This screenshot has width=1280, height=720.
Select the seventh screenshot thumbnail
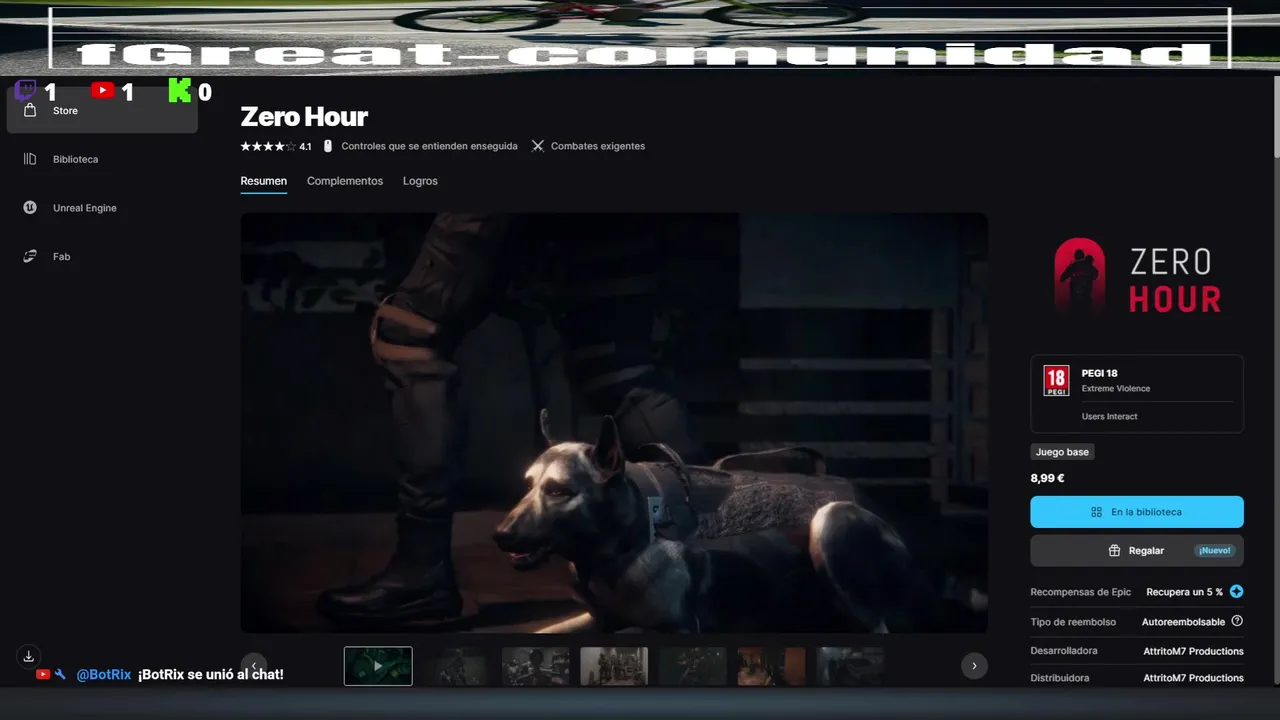coord(850,666)
